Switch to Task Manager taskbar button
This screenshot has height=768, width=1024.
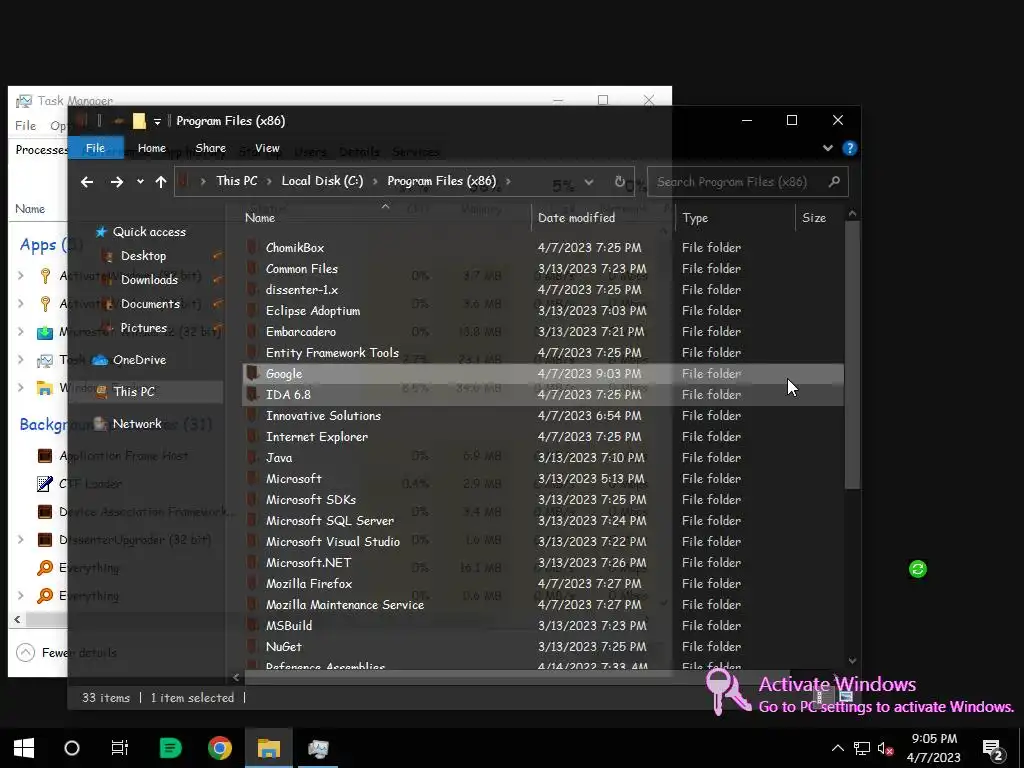[x=318, y=748]
